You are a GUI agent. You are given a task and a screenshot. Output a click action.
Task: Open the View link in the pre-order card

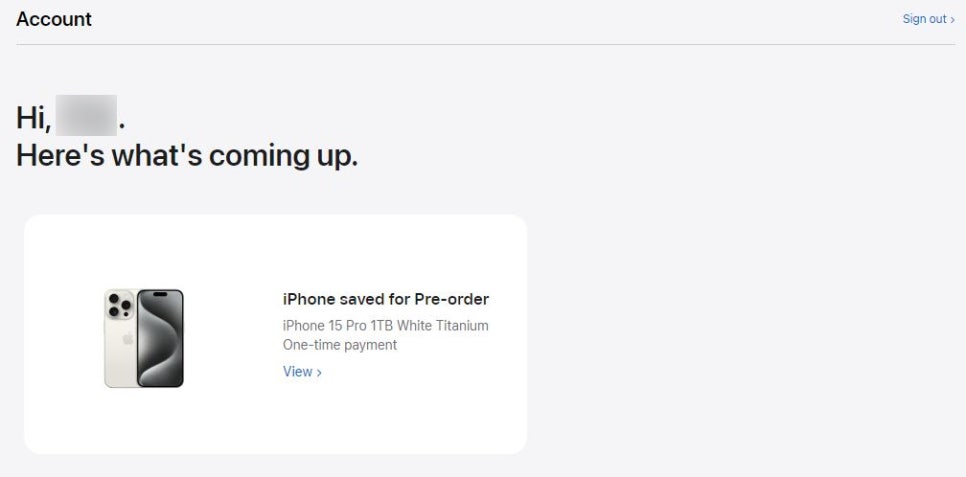coord(302,372)
